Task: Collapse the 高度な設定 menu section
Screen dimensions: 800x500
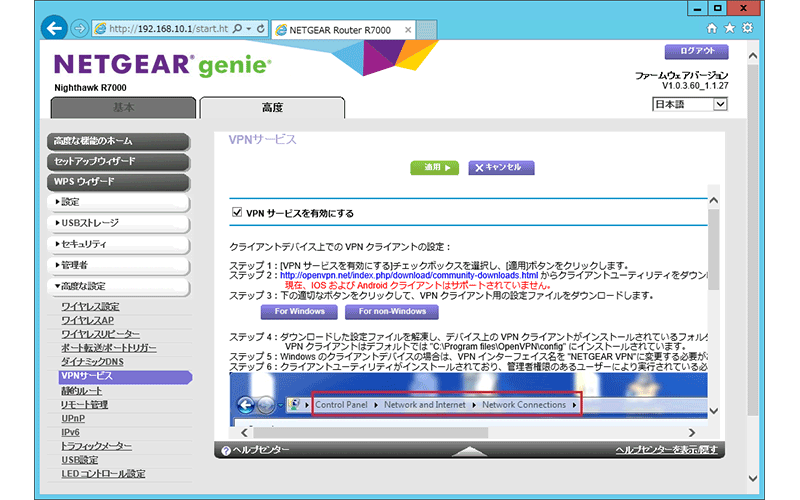Action: point(118,285)
